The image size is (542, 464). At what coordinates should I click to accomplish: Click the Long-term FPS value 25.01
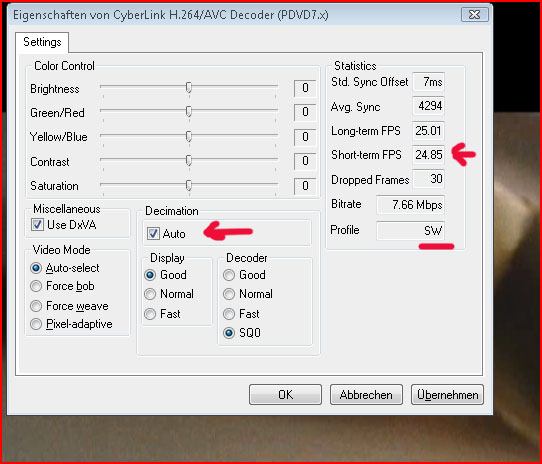(x=428, y=131)
